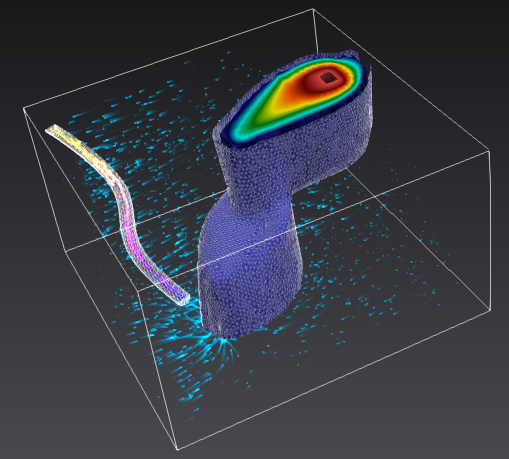509x459 pixels.
Task: Select the far left bounding box corner
Action: point(24,108)
